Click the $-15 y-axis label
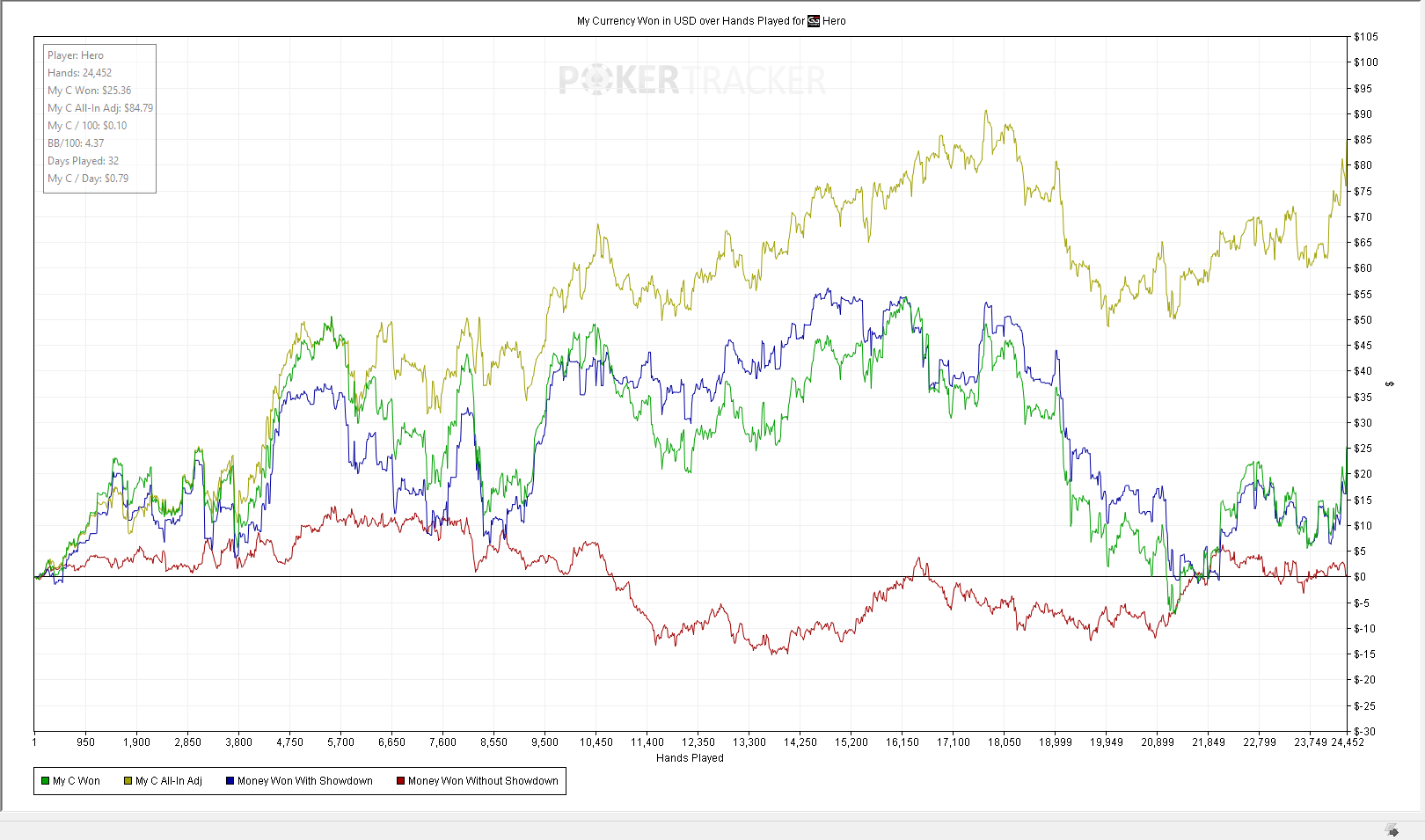Image resolution: width=1425 pixels, height=840 pixels. [1364, 654]
